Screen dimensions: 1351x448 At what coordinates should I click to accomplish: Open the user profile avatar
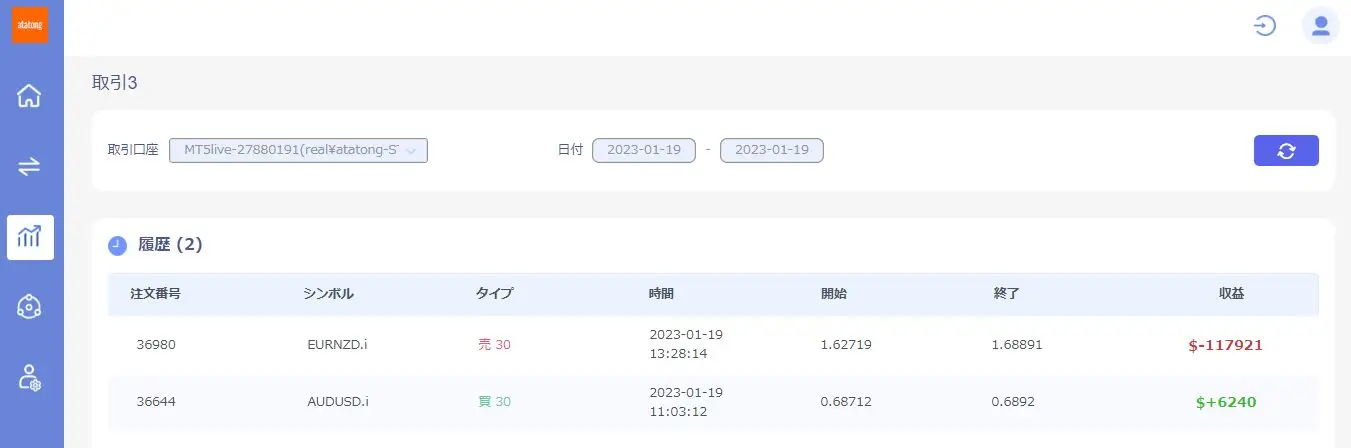coord(1320,26)
